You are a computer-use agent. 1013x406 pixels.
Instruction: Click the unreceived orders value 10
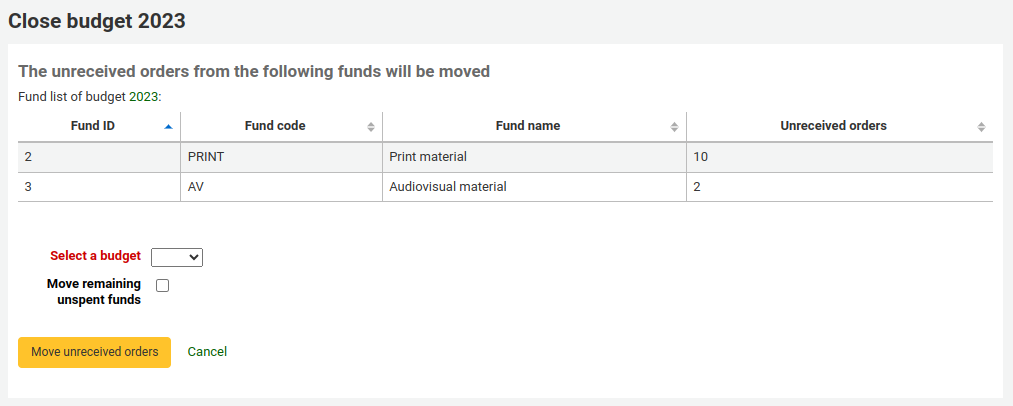coord(701,157)
